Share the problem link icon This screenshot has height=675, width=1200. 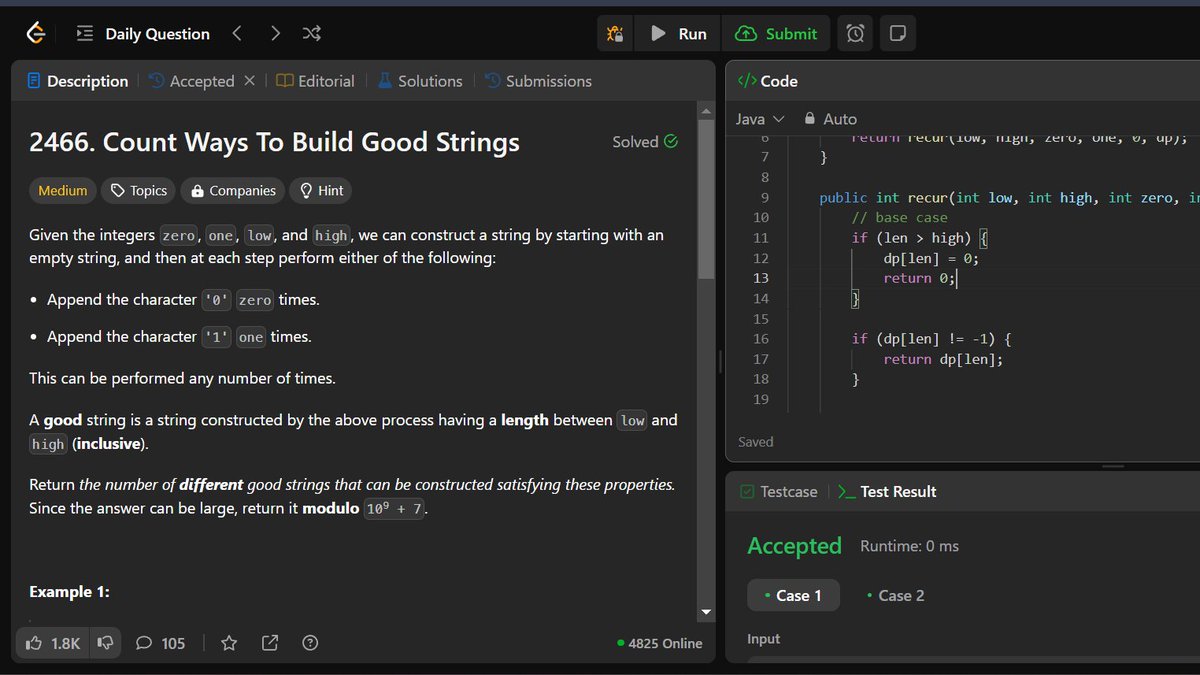[x=269, y=643]
